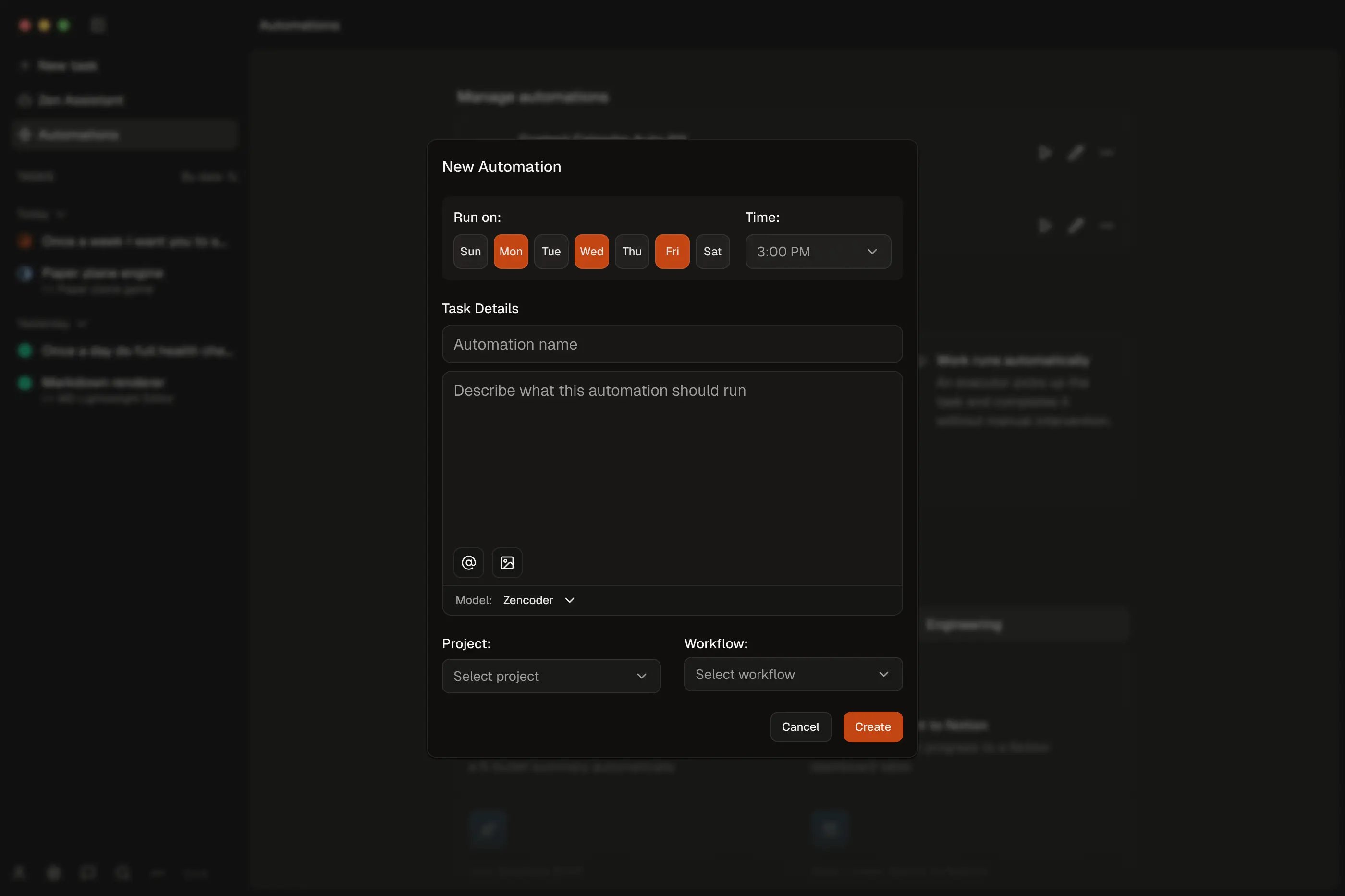Open more options for the first automation
This screenshot has height=896, width=1345.
point(1107,153)
